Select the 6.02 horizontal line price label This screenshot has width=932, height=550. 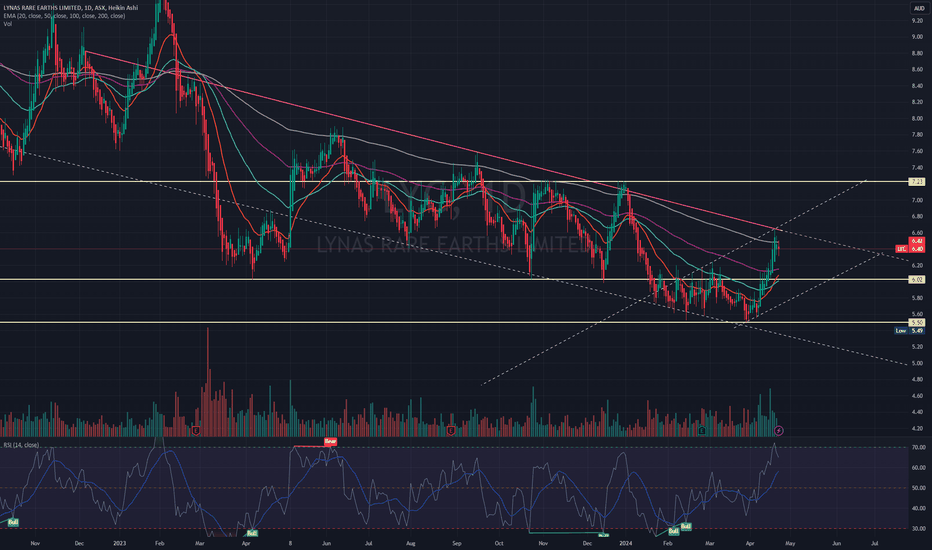pyautogui.click(x=917, y=279)
